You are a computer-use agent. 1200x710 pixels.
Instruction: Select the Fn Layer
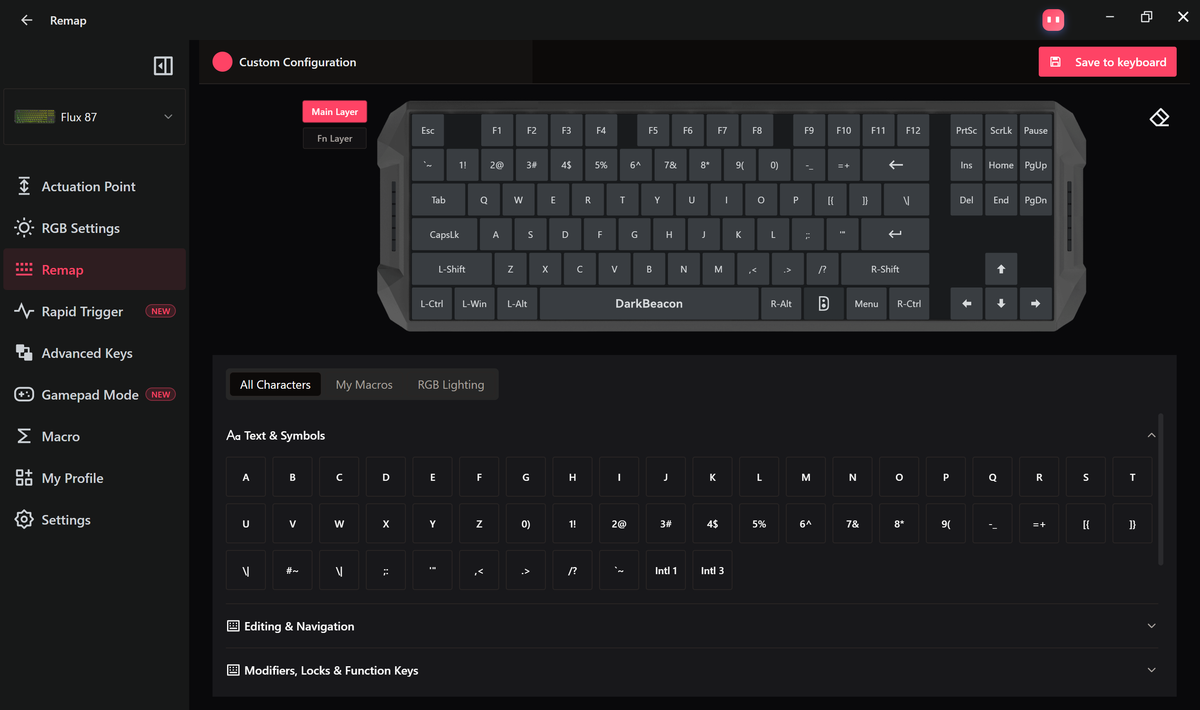335,139
